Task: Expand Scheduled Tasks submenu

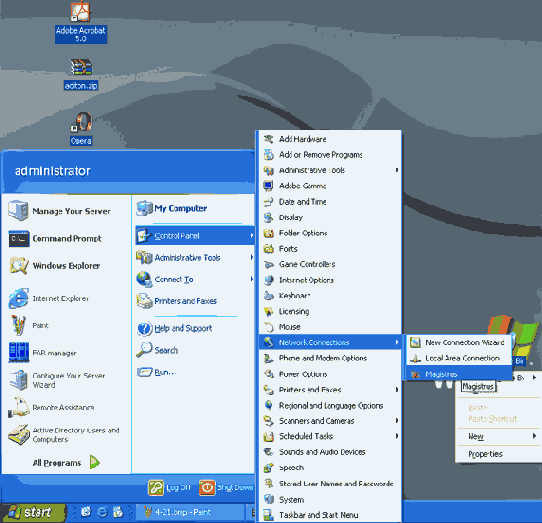Action: pos(397,436)
